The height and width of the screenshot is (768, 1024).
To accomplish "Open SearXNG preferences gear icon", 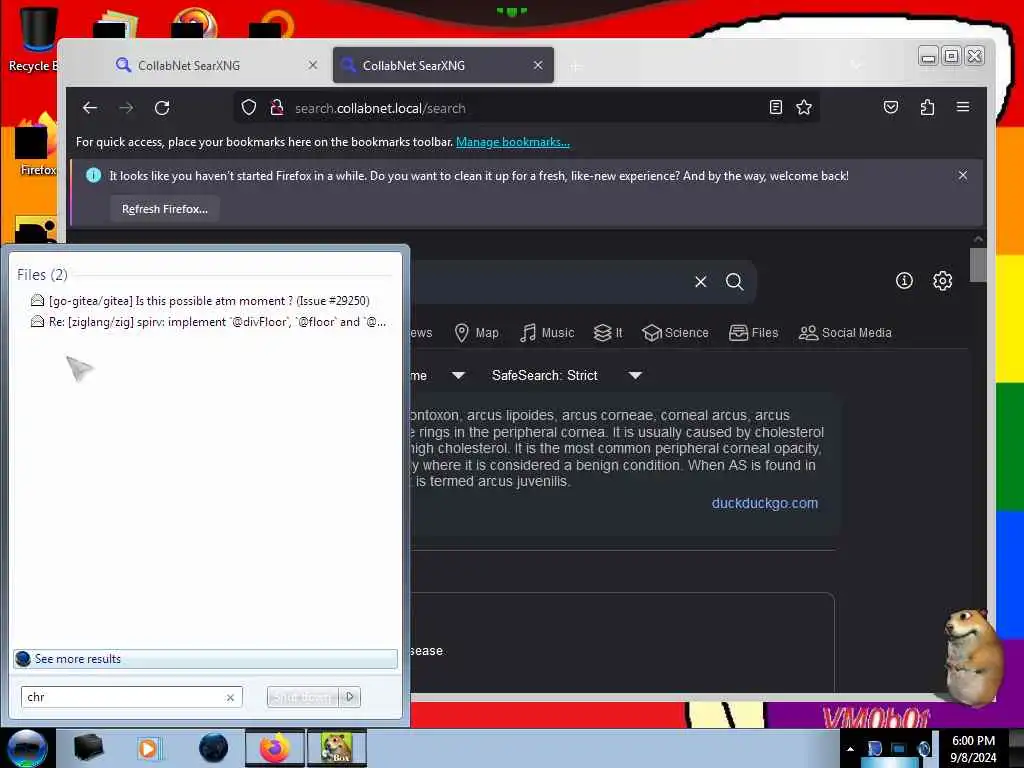I will pos(942,281).
